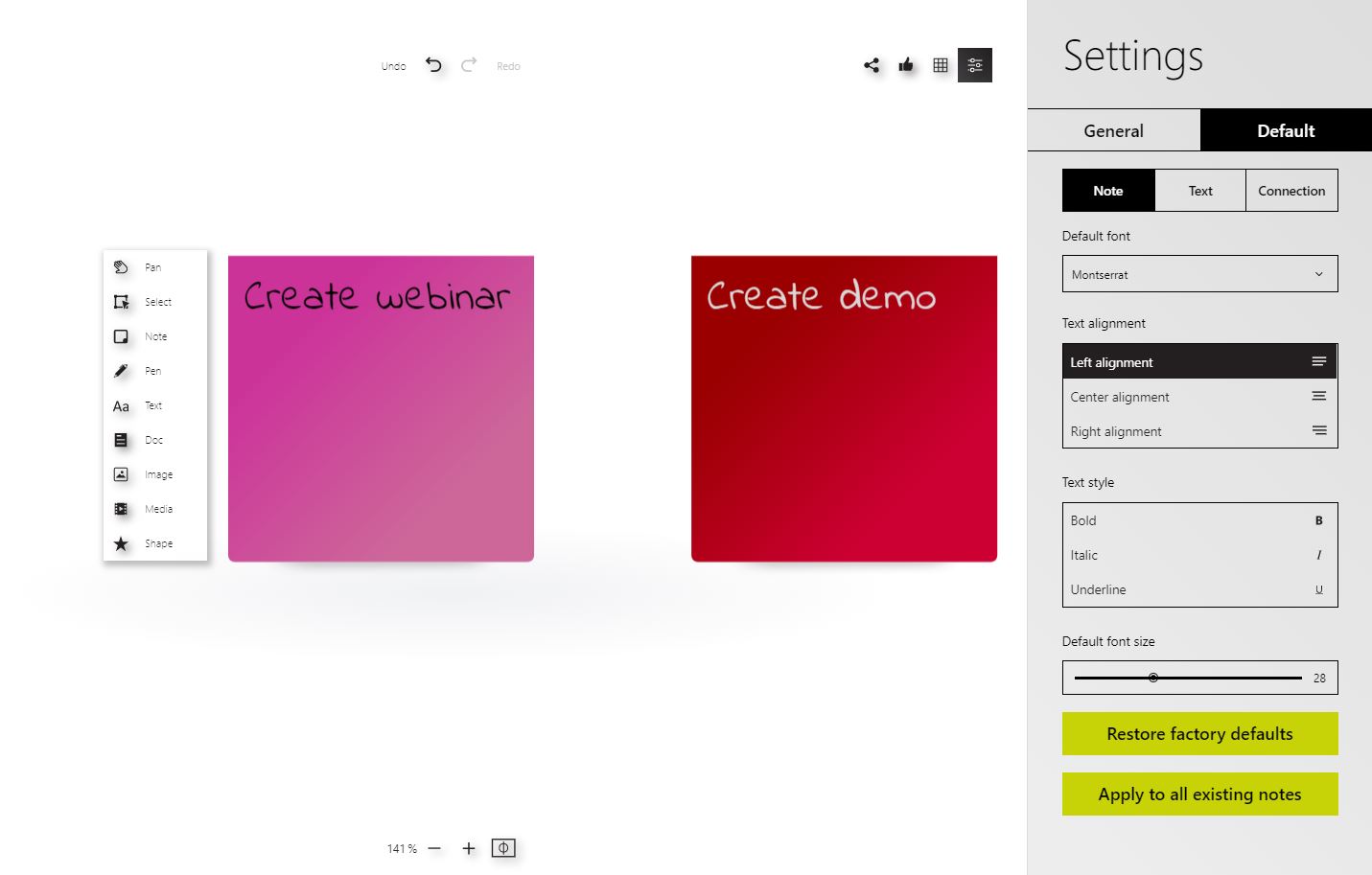The image size is (1372, 875).
Task: Click Apply to all existing notes
Action: 1199,794
